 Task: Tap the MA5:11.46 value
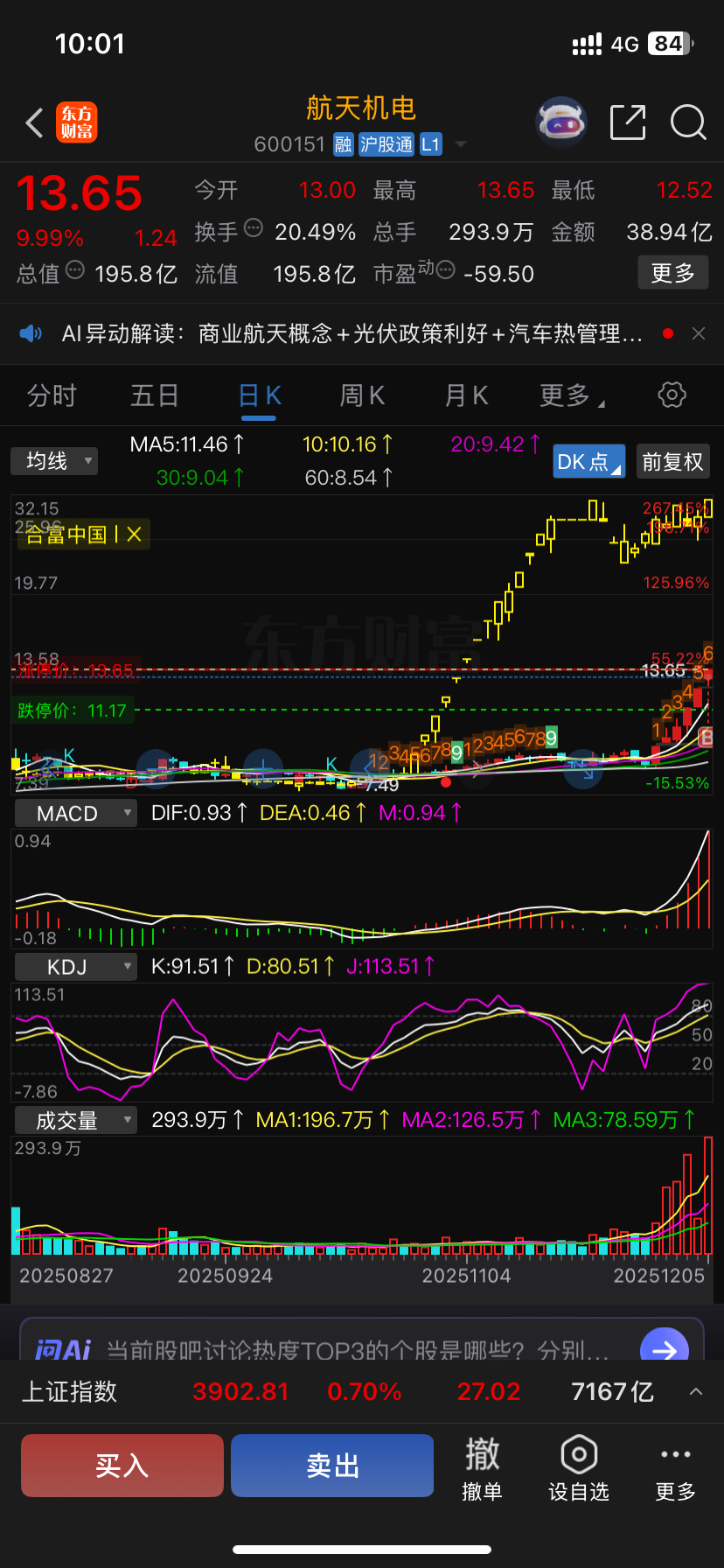tap(187, 444)
